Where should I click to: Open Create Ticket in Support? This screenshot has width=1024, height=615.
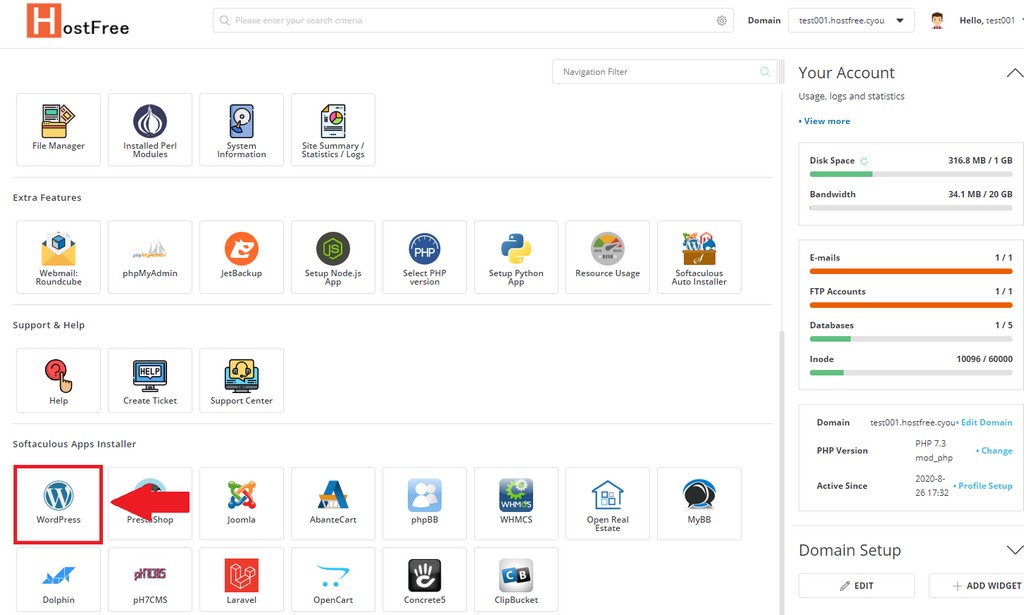(x=150, y=383)
